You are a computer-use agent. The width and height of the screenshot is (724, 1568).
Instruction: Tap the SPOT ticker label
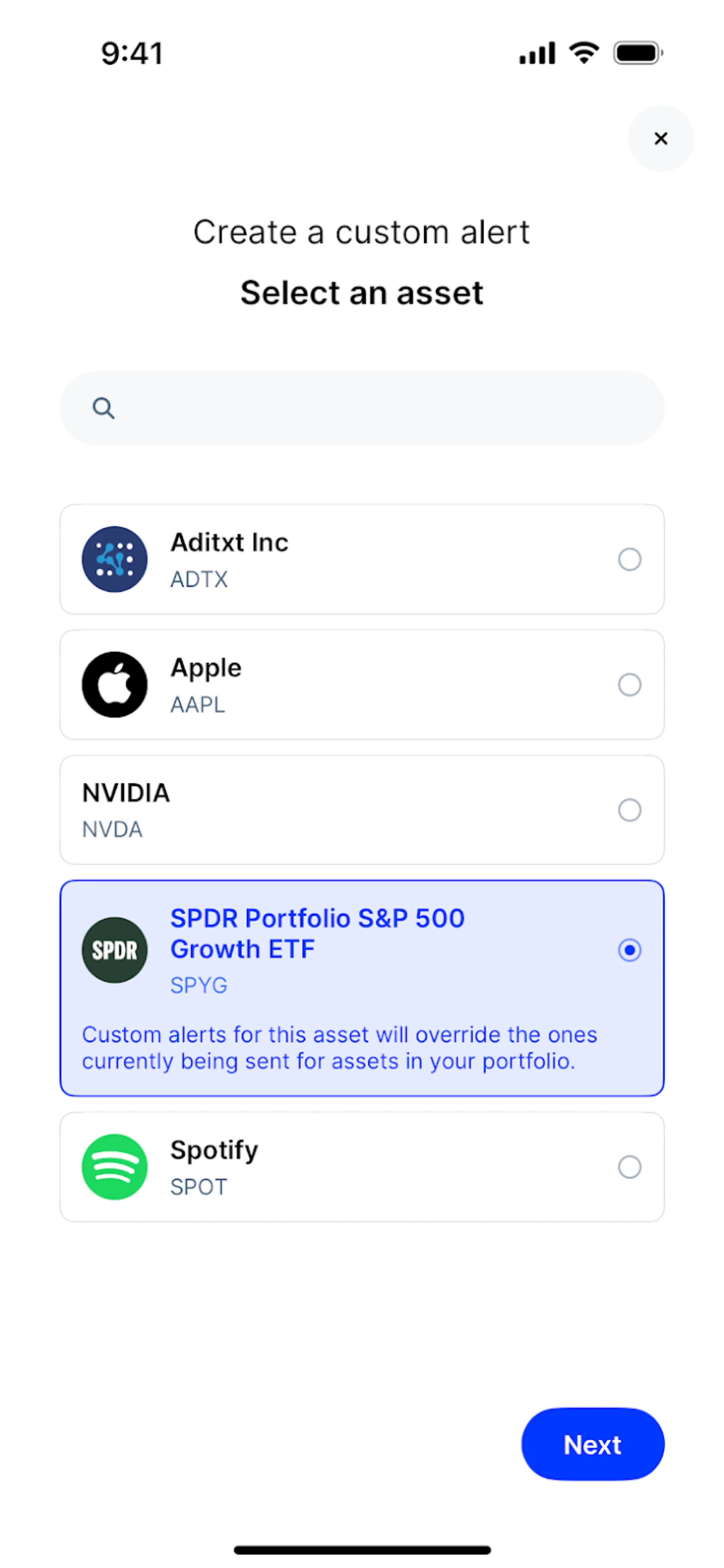pos(198,1186)
